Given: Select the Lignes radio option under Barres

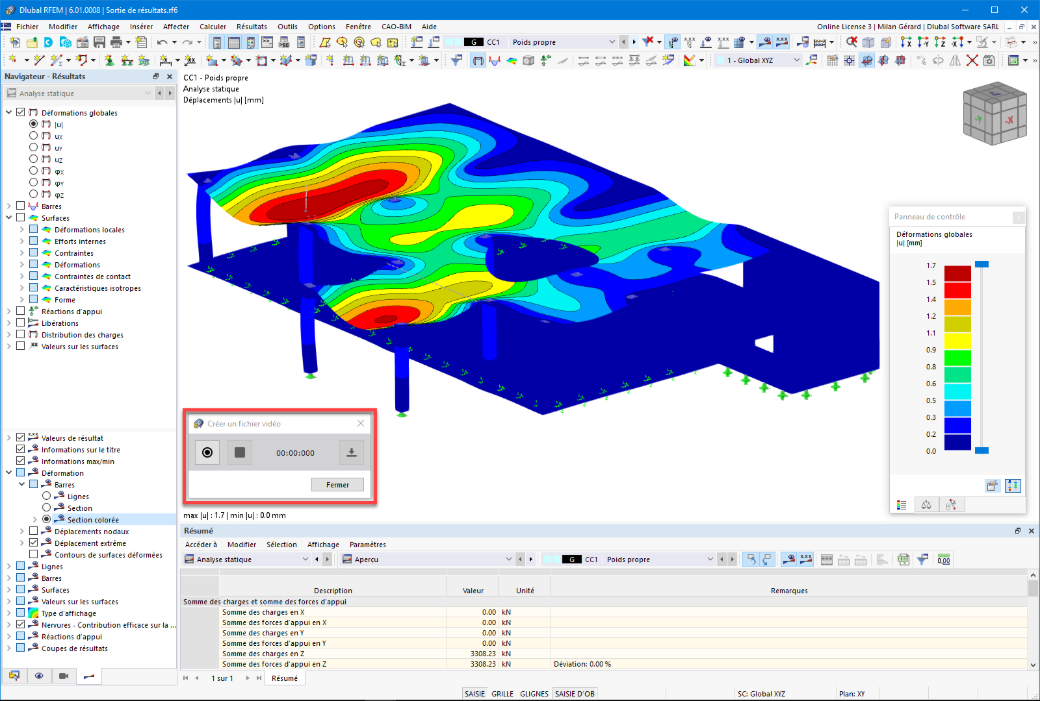Looking at the screenshot, I should pos(46,496).
